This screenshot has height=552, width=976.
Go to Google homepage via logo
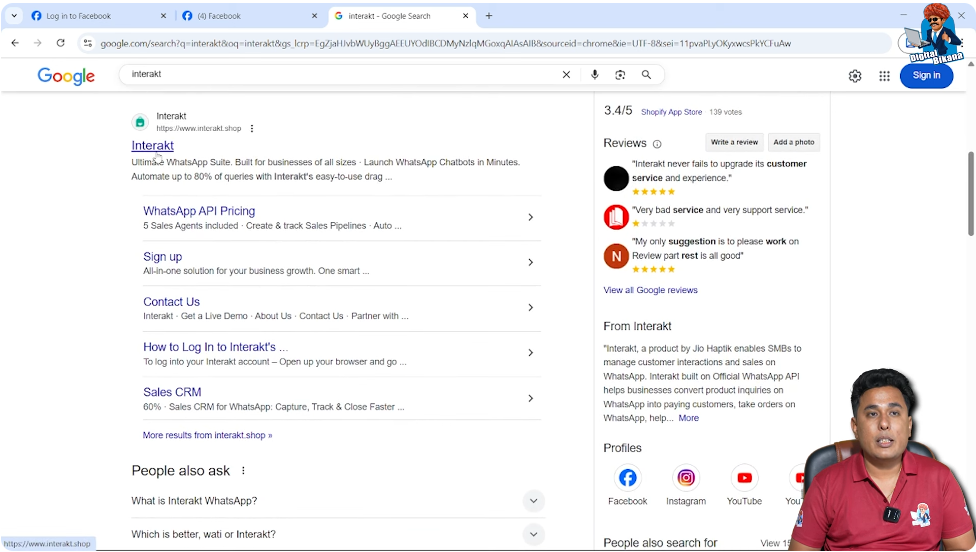66,76
